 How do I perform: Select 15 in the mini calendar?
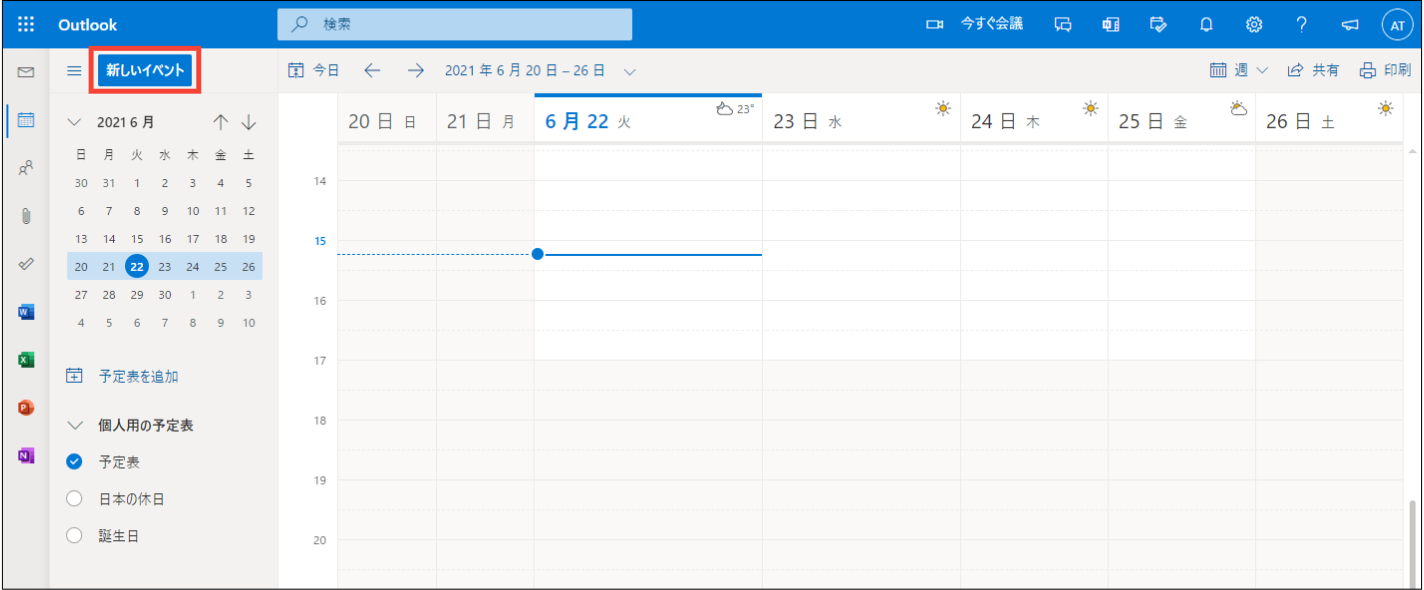pos(137,239)
